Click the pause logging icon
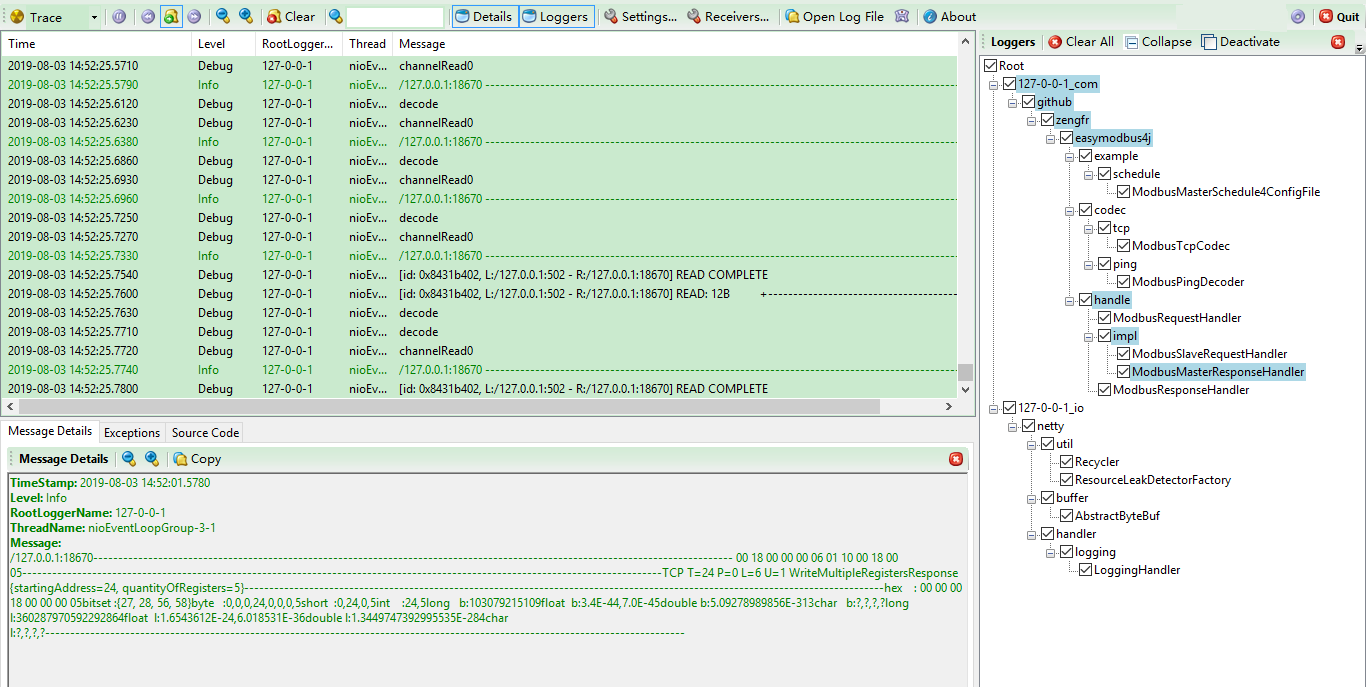1366x687 pixels. pyautogui.click(x=119, y=17)
